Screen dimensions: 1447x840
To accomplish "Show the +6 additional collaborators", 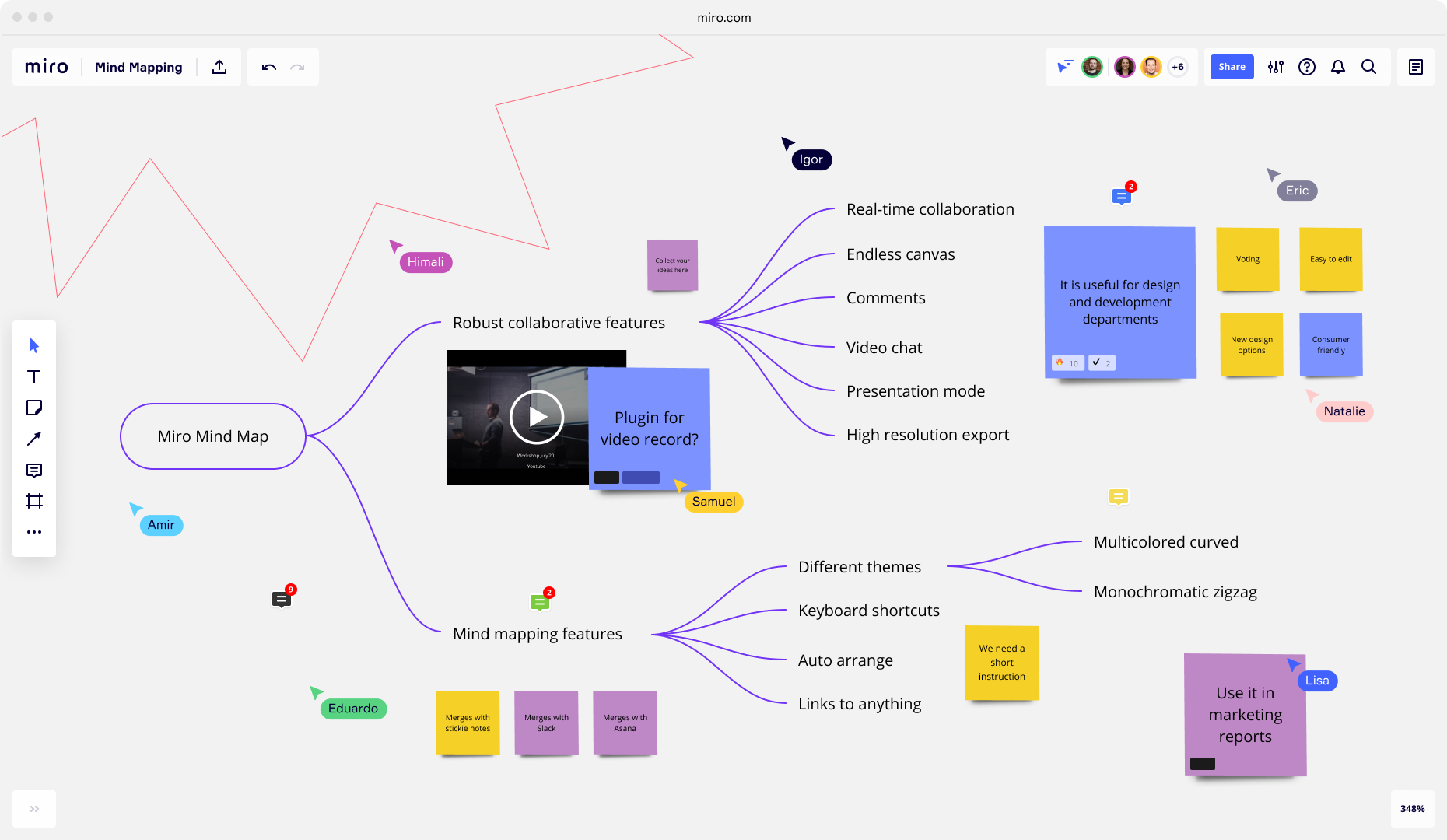I will click(1178, 67).
